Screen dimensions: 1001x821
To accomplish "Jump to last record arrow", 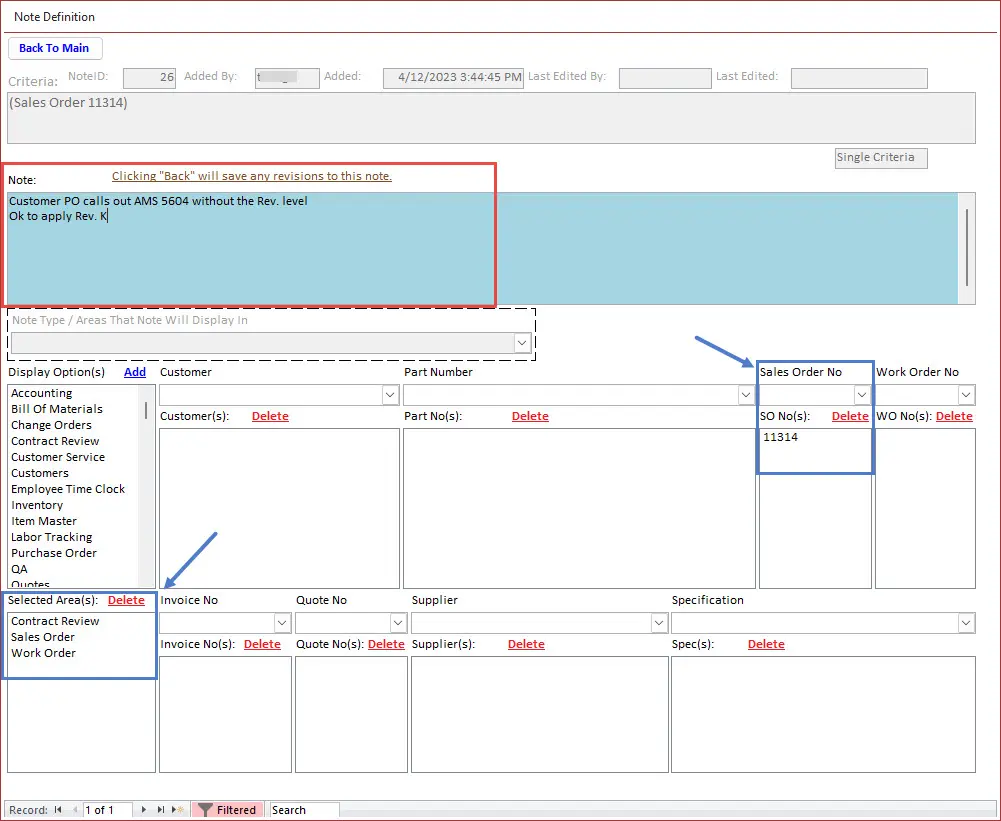I will [x=161, y=810].
